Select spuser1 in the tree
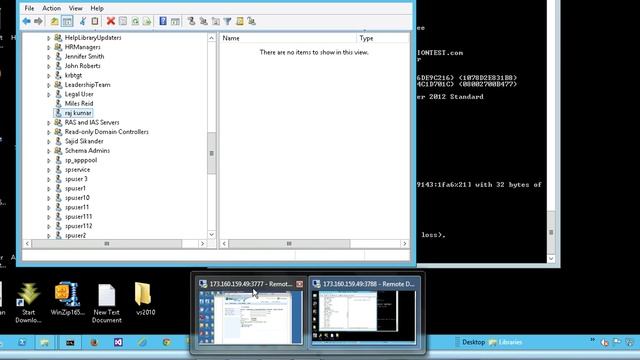The image size is (640, 360). point(75,188)
